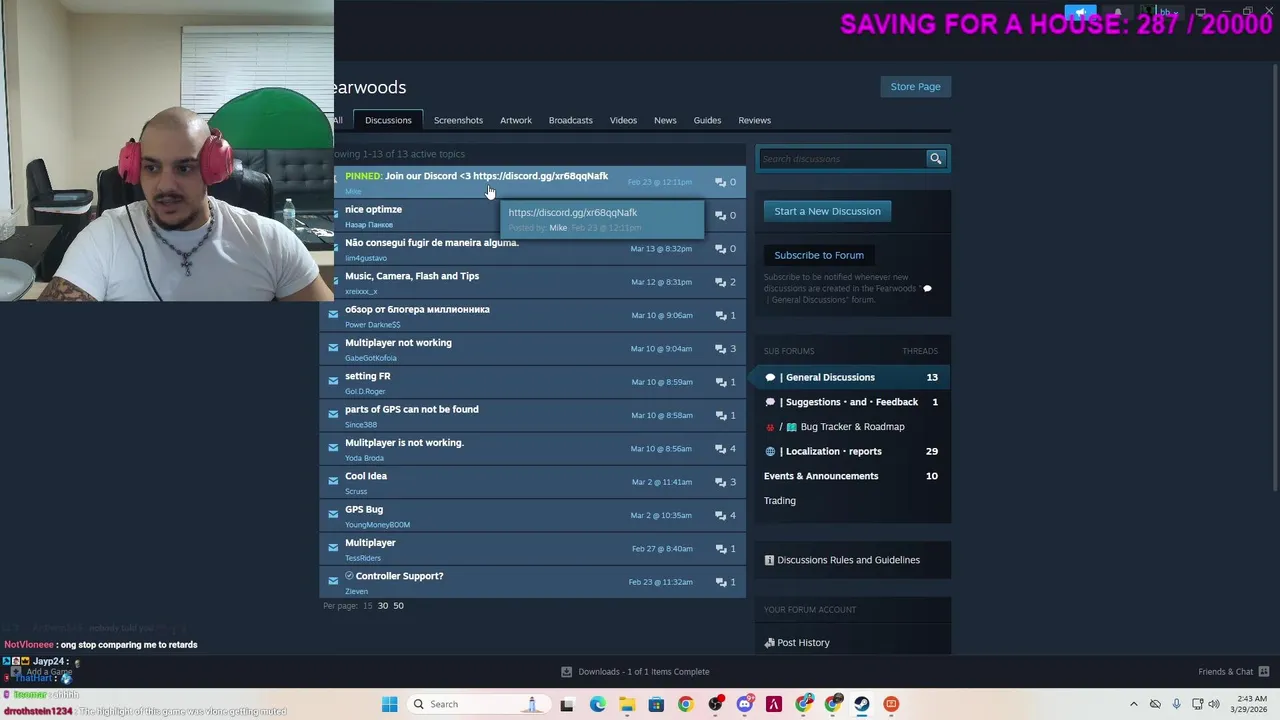
Task: Open Steam notifications bell
Action: coord(1117,13)
